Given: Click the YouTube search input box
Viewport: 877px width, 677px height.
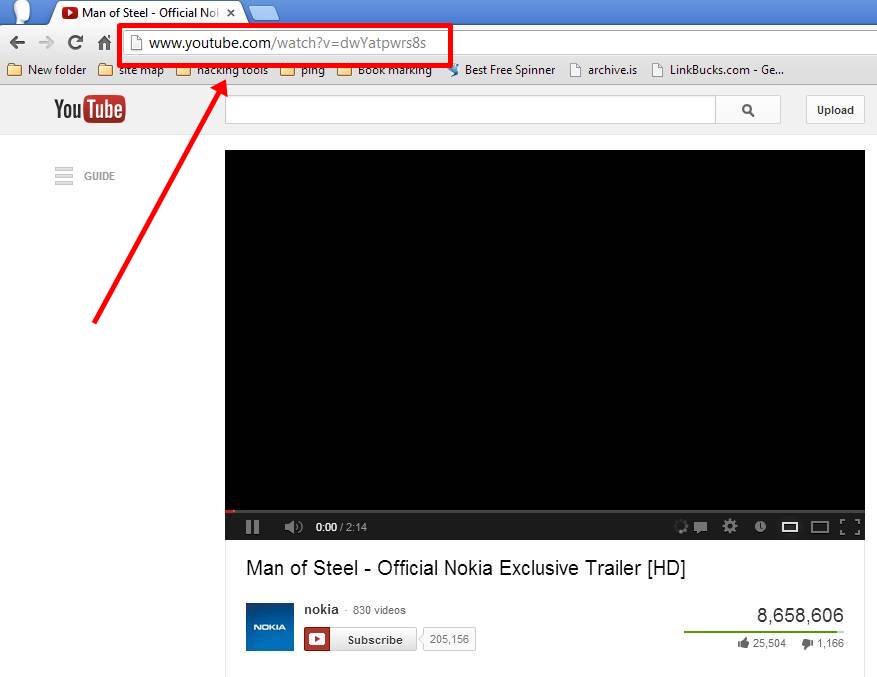Looking at the screenshot, I should (x=470, y=110).
